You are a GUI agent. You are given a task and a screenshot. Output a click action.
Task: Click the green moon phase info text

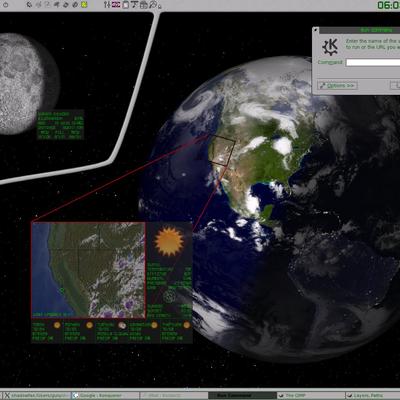click(60, 125)
